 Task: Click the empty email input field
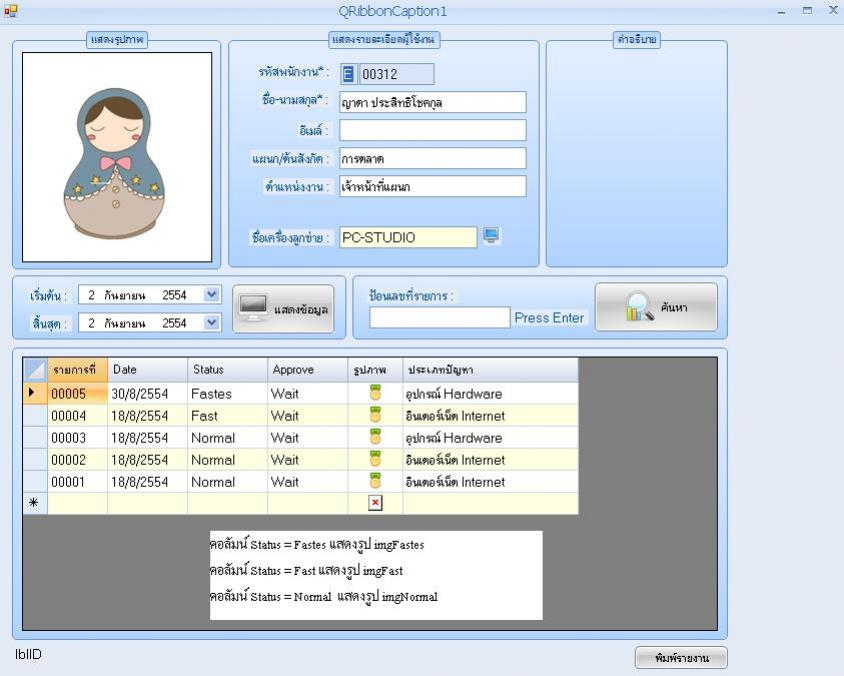[433, 130]
